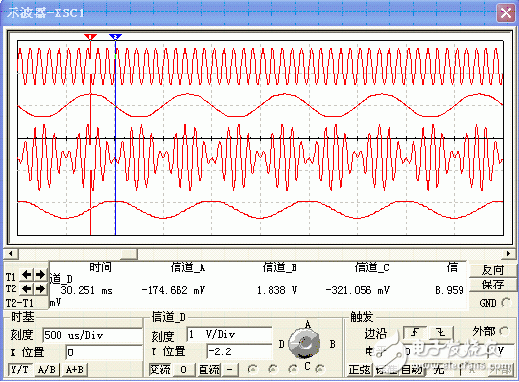519x382 pixels.
Task: Select trigger mode 正弦
Action: pos(360,370)
